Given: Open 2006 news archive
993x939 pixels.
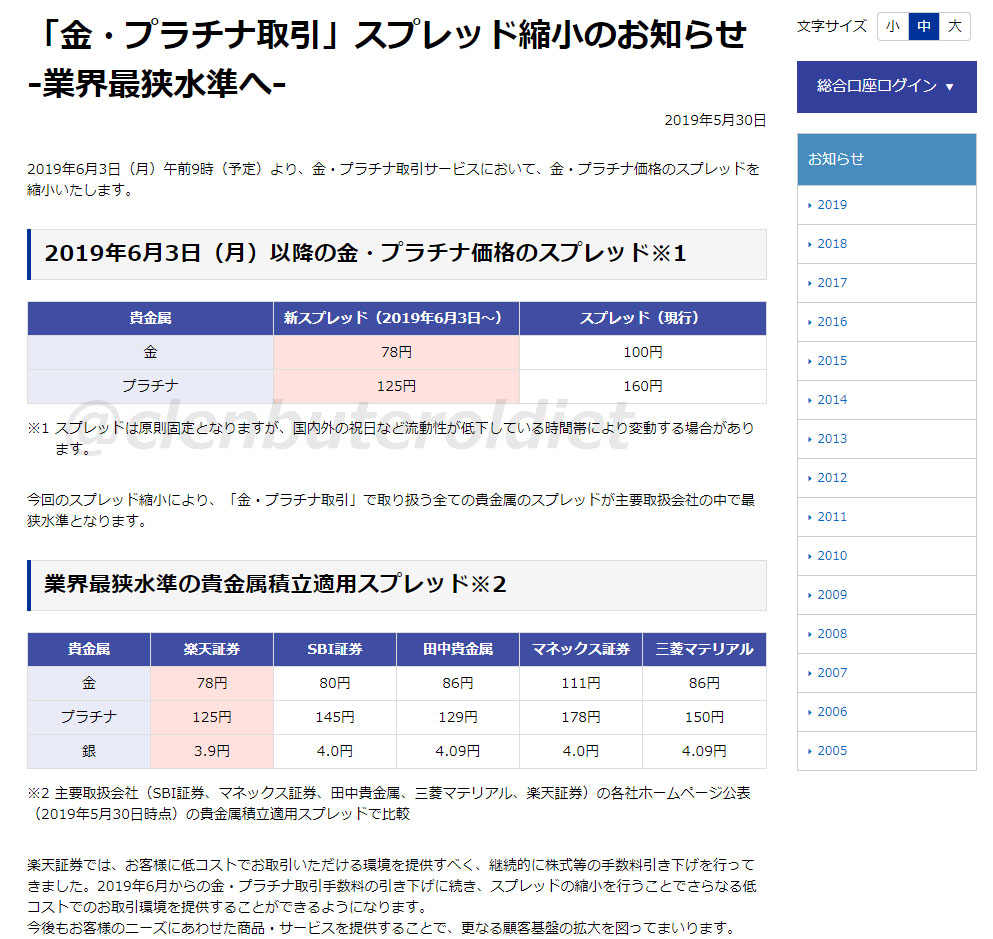Looking at the screenshot, I should click(886, 712).
